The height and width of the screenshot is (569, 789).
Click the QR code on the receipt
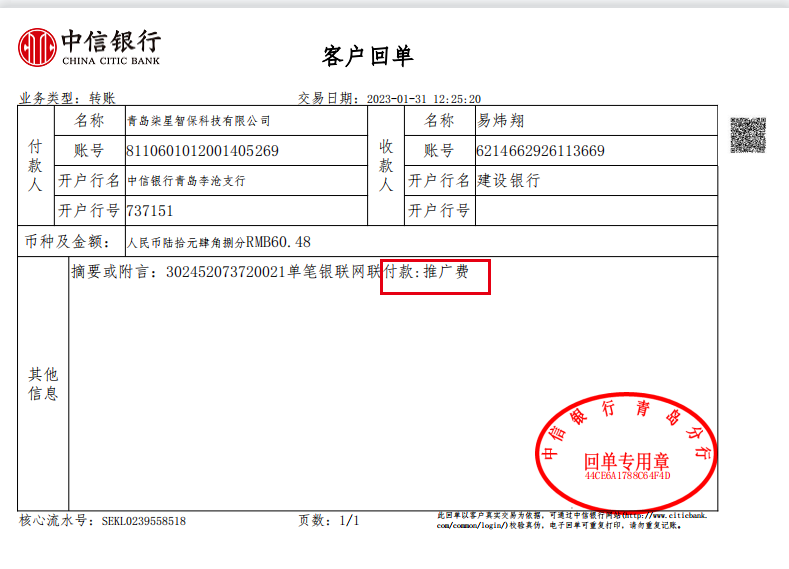(748, 135)
